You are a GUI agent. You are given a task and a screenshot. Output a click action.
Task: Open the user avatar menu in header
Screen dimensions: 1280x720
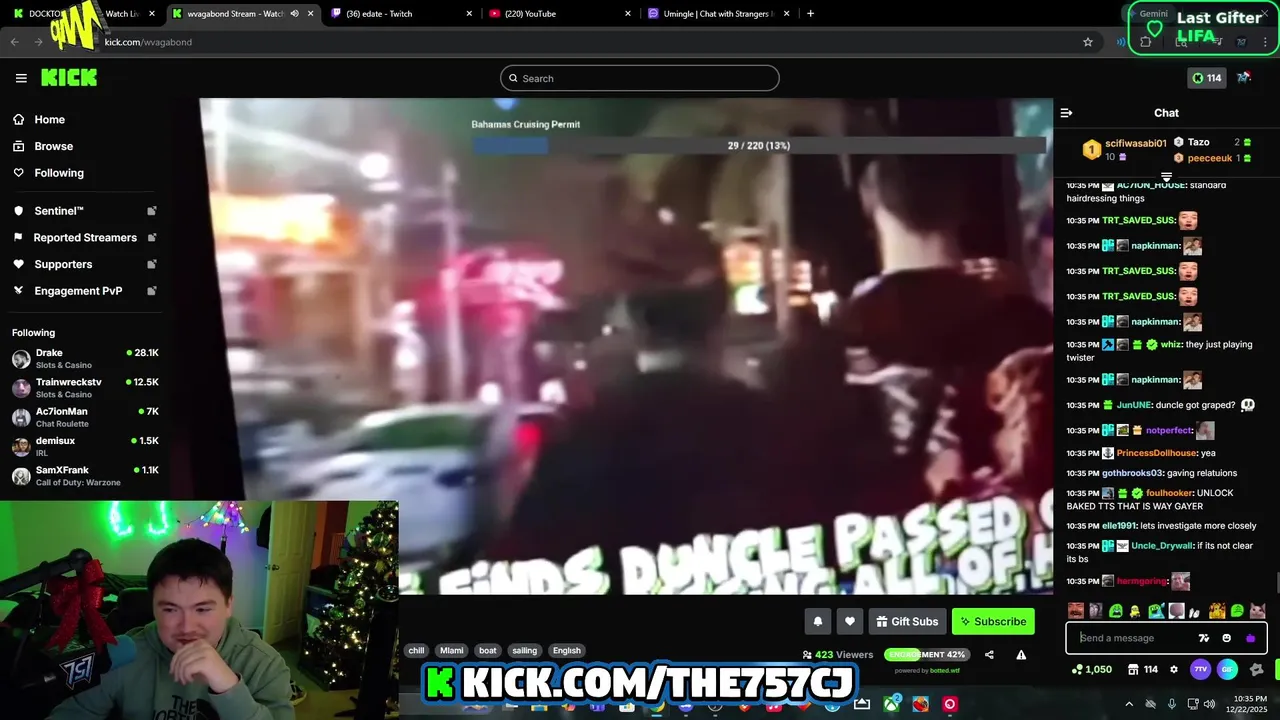pos(1244,78)
